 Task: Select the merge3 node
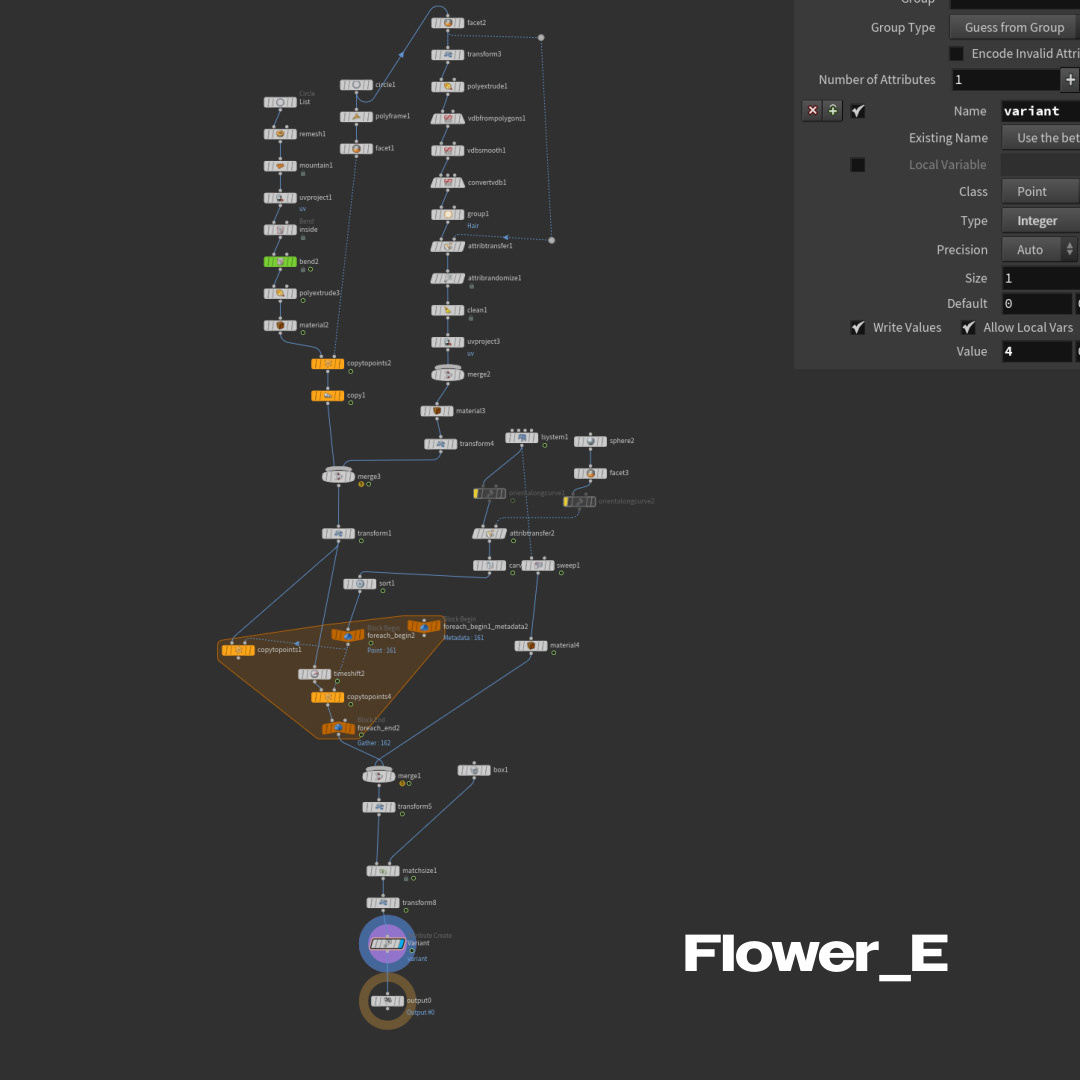coord(338,476)
